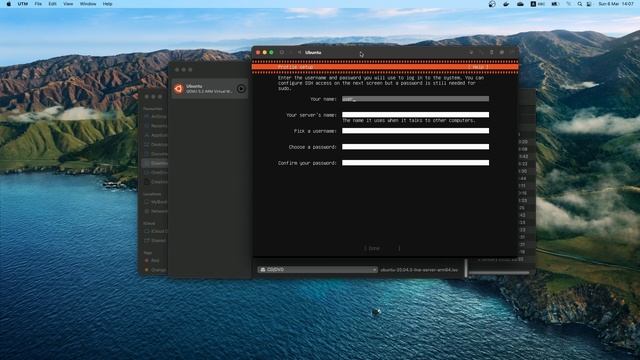Screen dimensions: 640x360
Task: Focus the Pick a username field
Action: point(415,131)
